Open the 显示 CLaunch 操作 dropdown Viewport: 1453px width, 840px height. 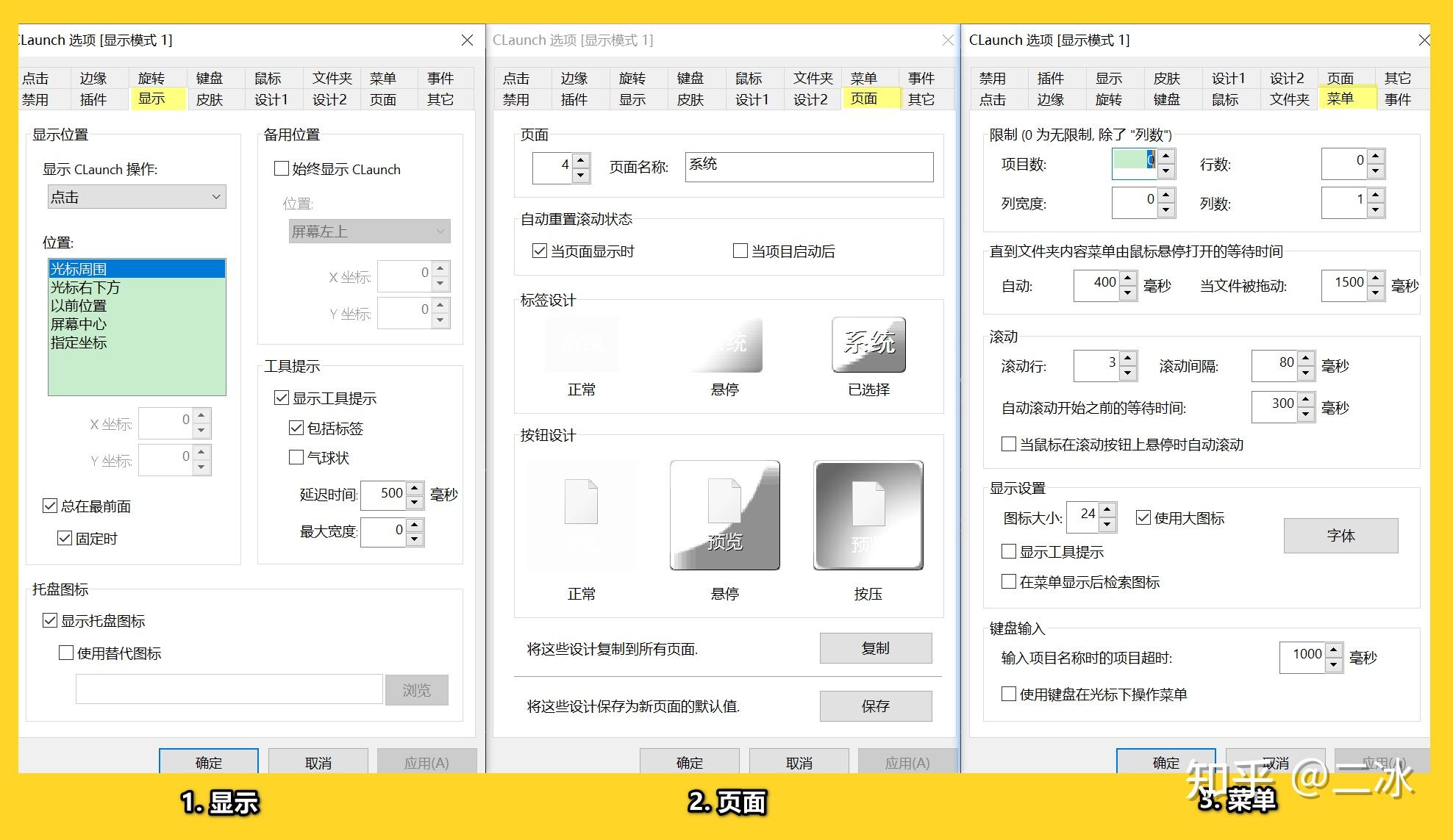pyautogui.click(x=136, y=196)
